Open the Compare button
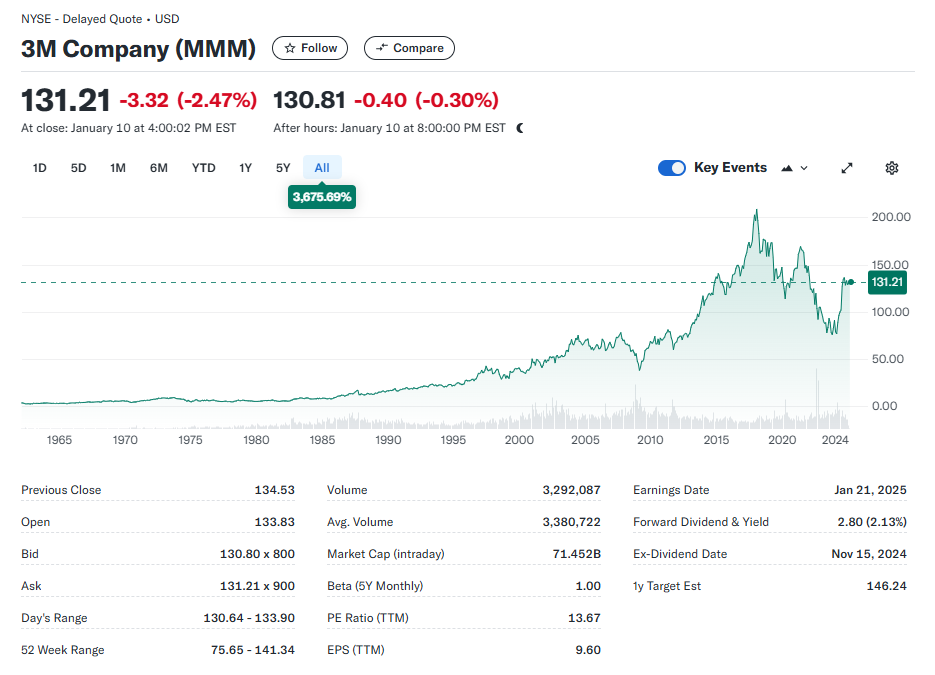Screen dimensions: 935x675 click(x=409, y=48)
